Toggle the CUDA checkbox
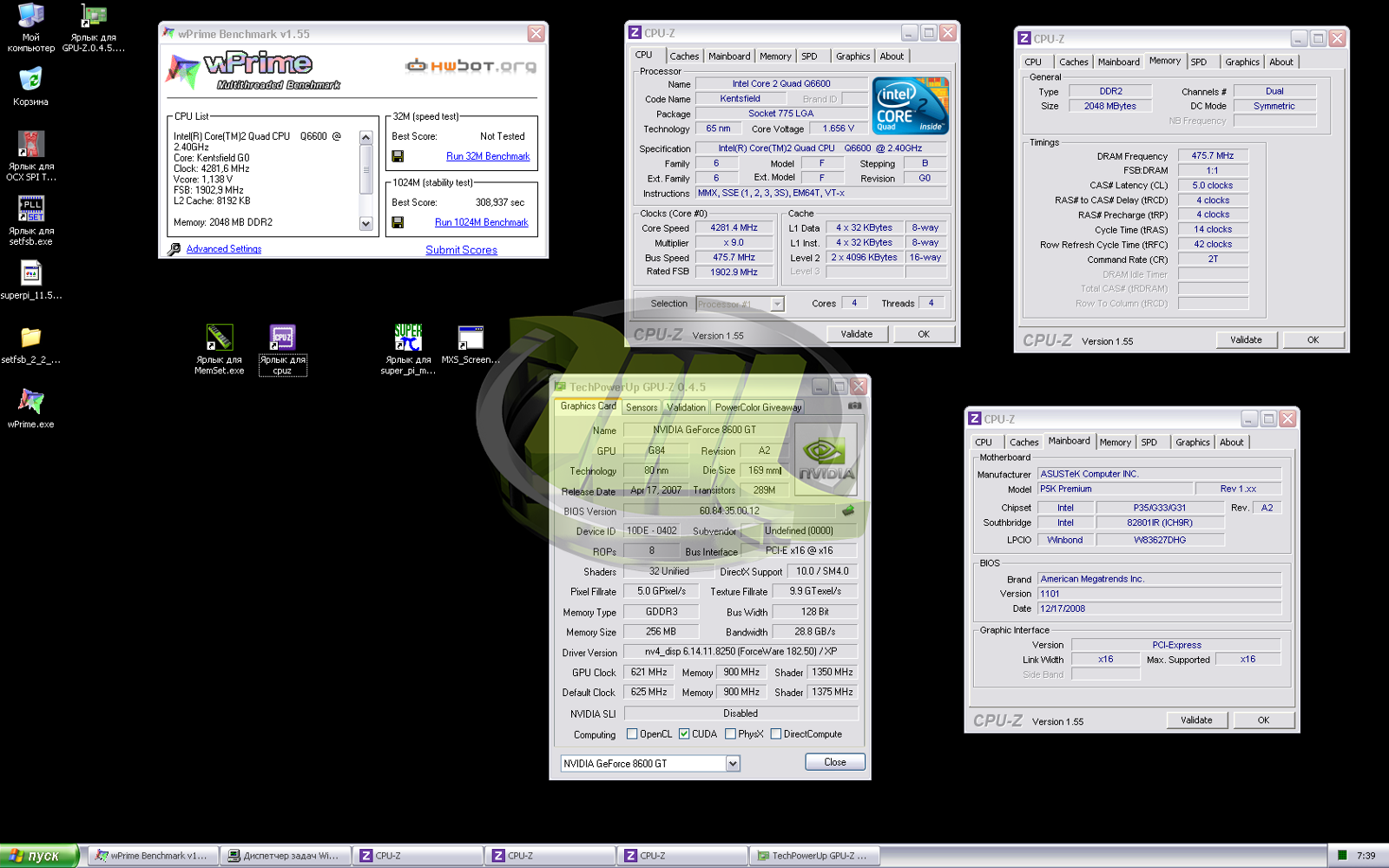1389x868 pixels. (x=684, y=733)
